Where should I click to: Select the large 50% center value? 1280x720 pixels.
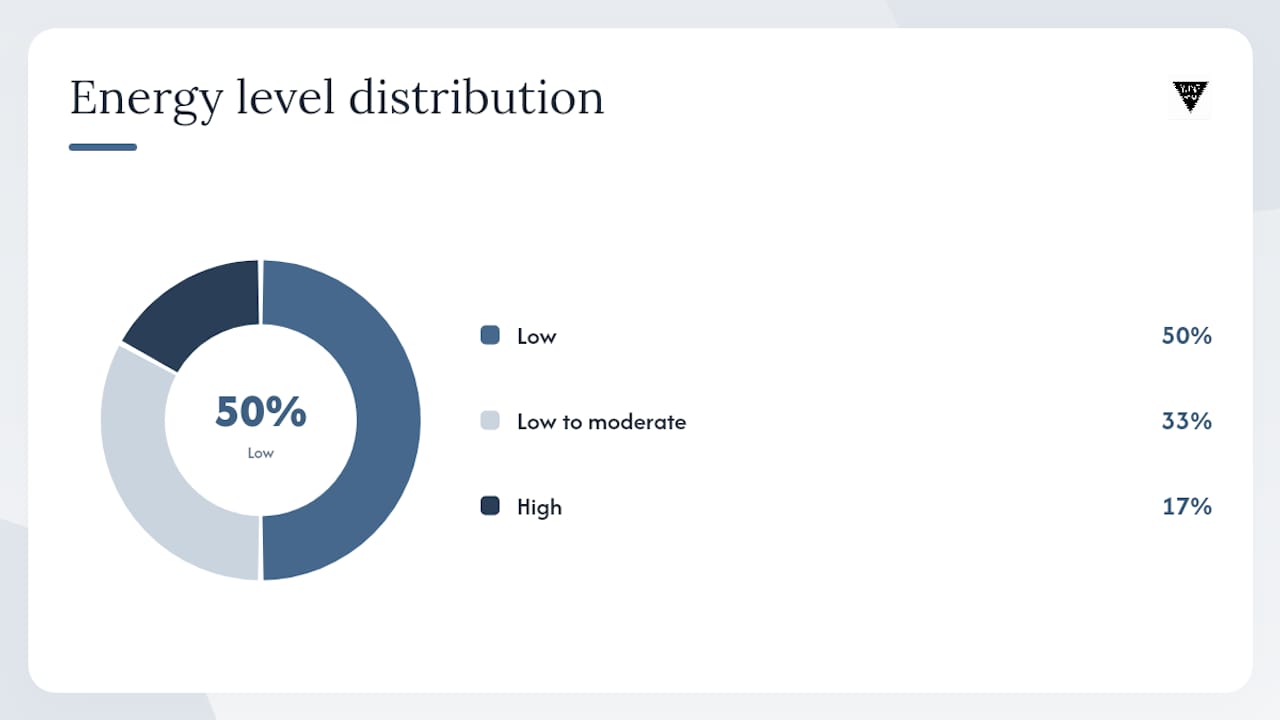(261, 412)
